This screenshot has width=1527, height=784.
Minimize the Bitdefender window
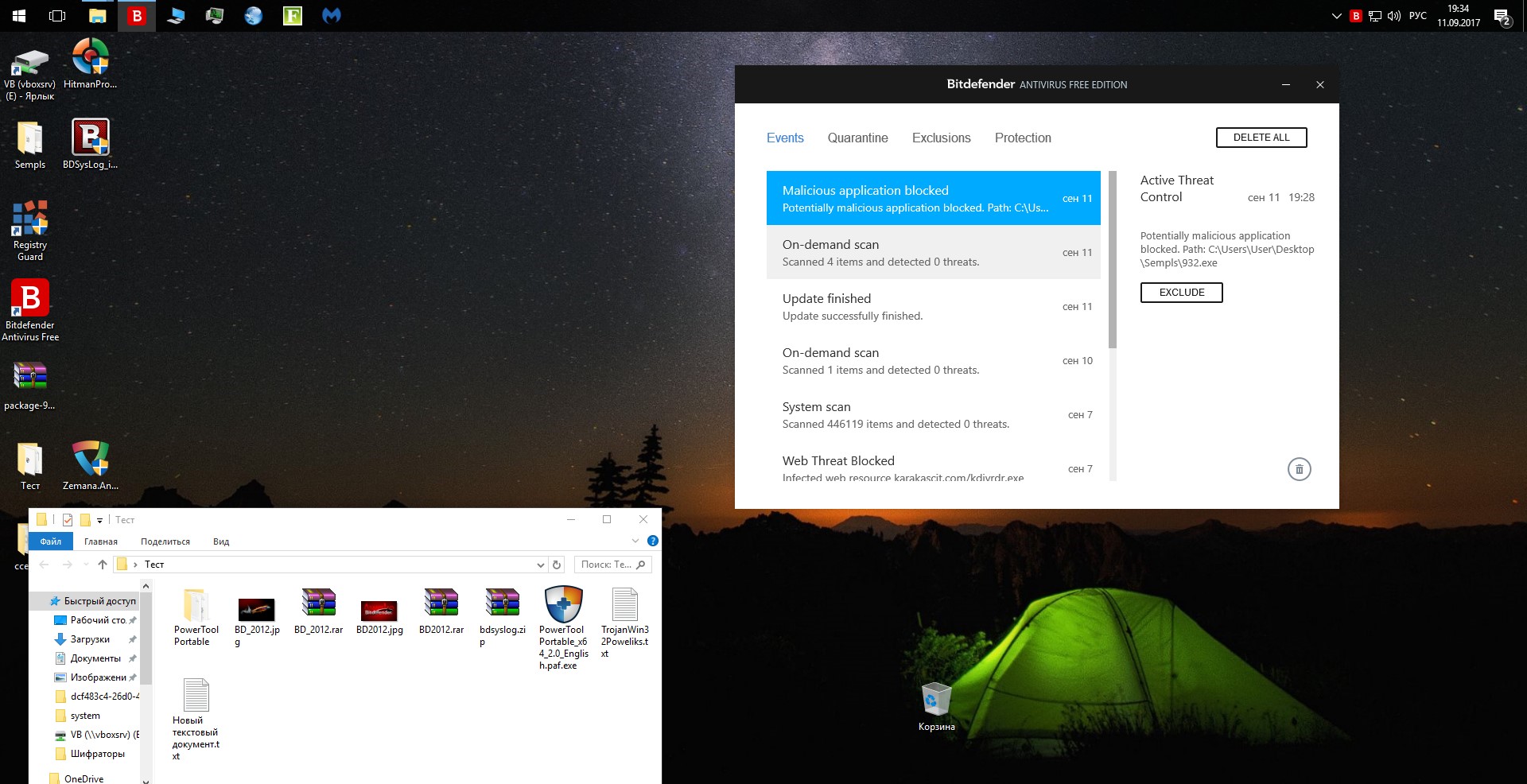point(1286,84)
